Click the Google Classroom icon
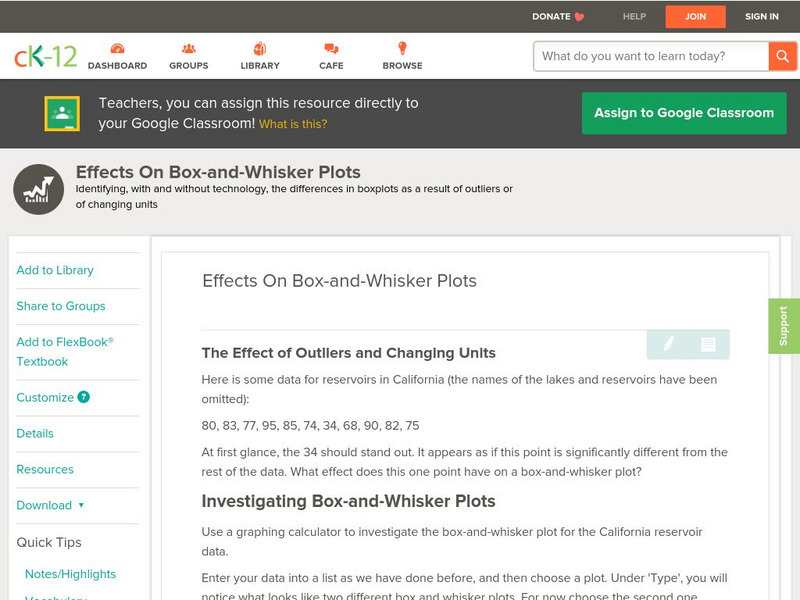This screenshot has height=600, width=800. [62, 113]
